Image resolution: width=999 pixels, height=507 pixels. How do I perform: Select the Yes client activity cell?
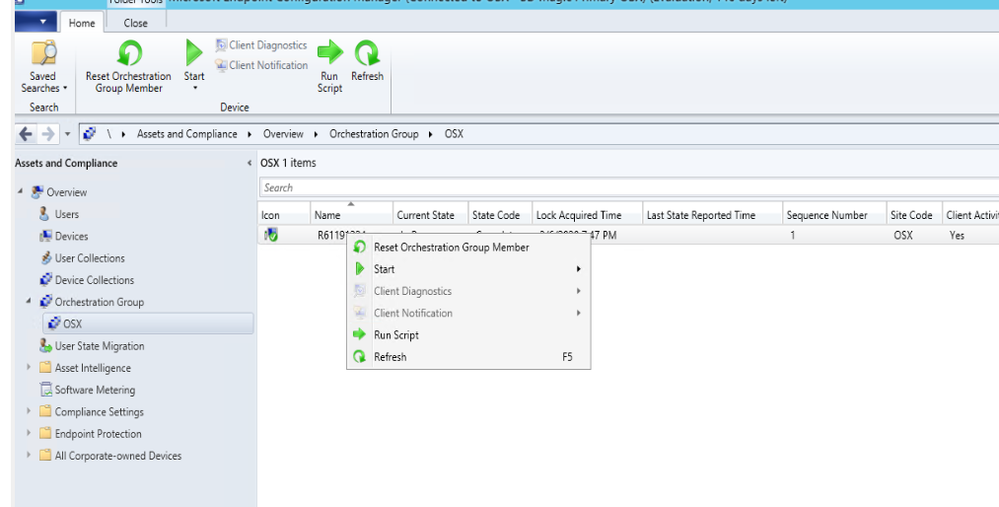point(956,235)
